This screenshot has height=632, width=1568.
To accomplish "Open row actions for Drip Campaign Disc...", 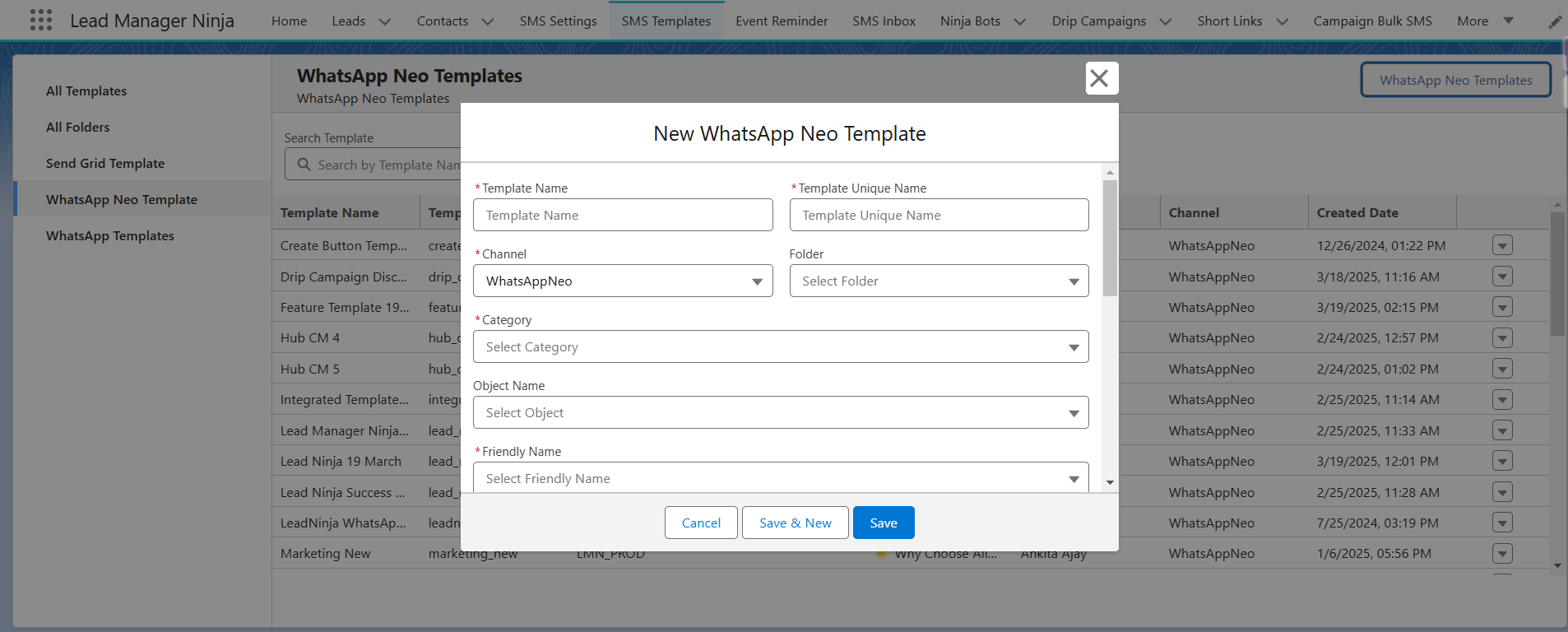I will 1502,276.
